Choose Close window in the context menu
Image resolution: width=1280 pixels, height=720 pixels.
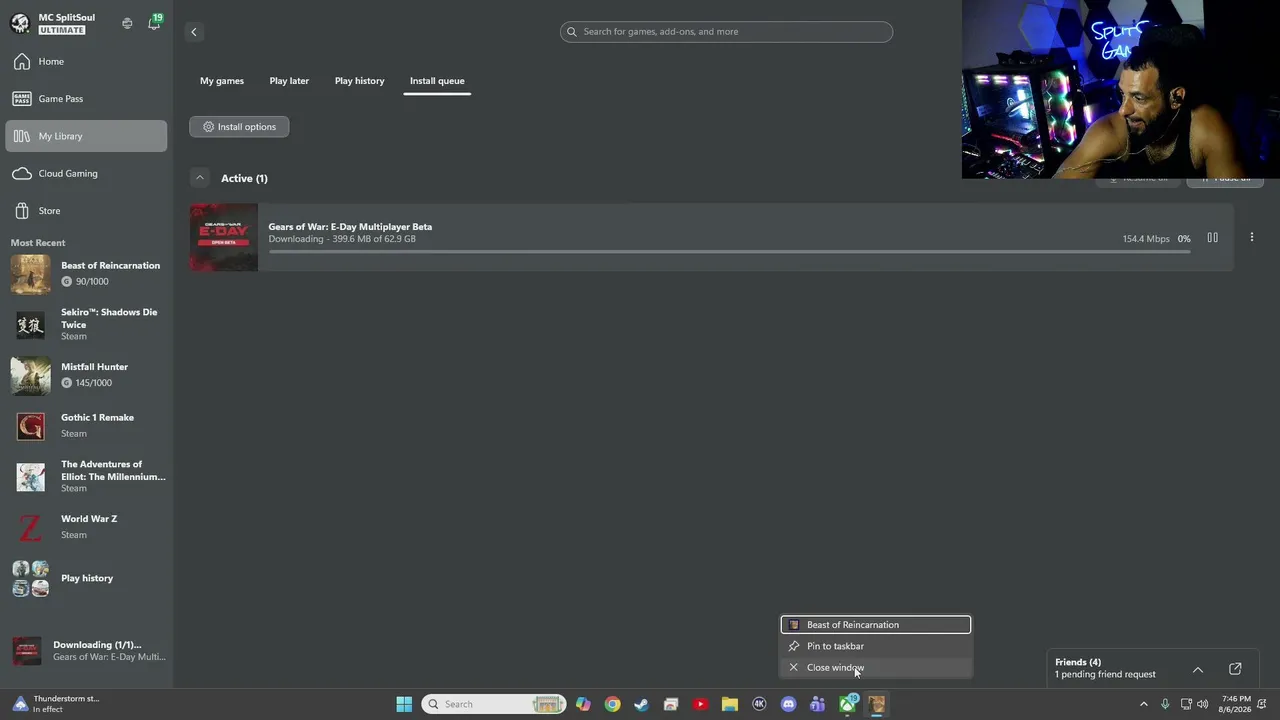click(x=876, y=668)
